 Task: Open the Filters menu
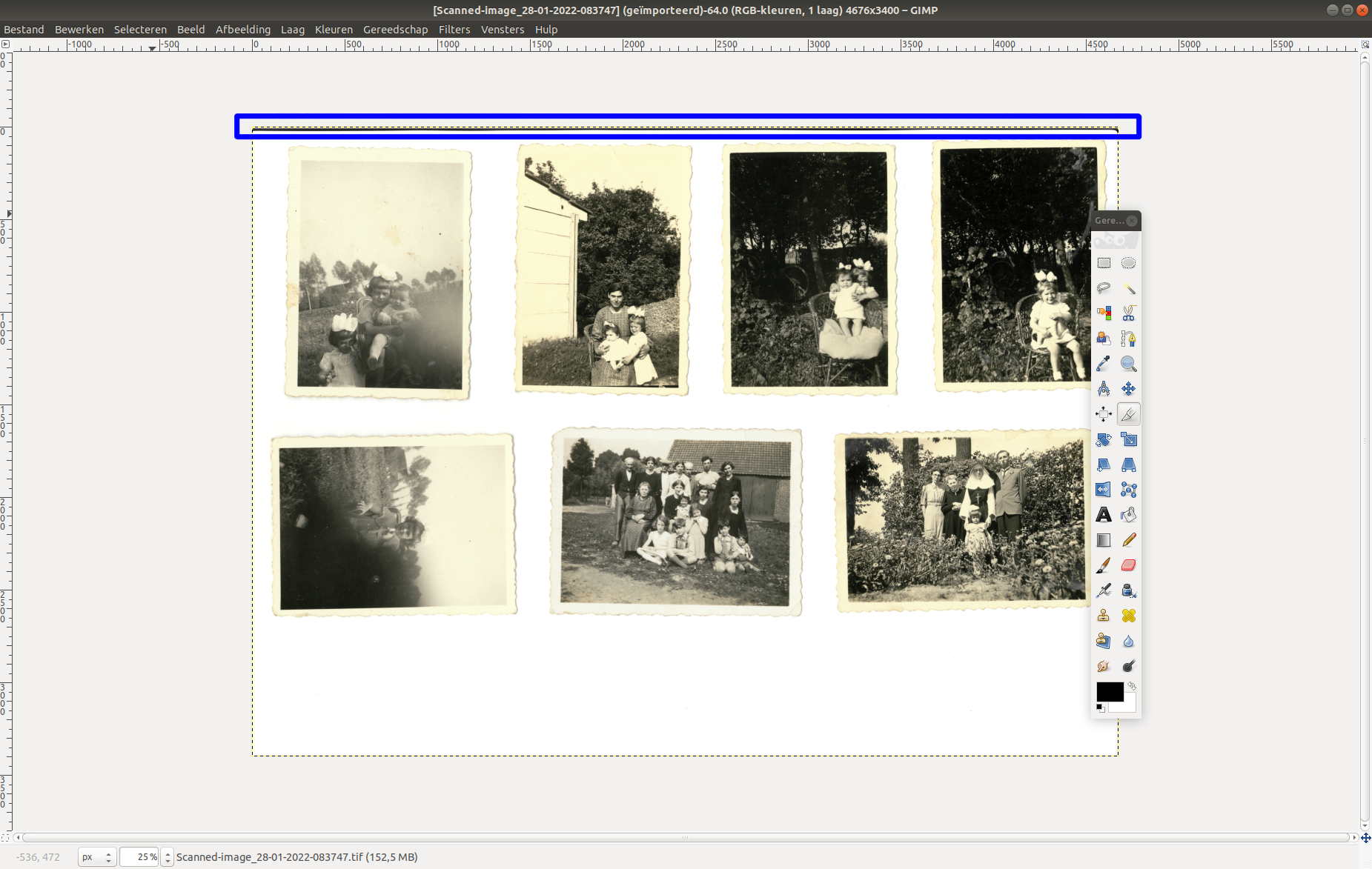454,30
